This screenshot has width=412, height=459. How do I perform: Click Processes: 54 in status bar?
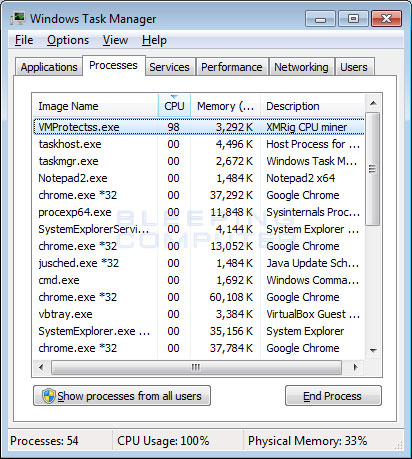click(44, 441)
